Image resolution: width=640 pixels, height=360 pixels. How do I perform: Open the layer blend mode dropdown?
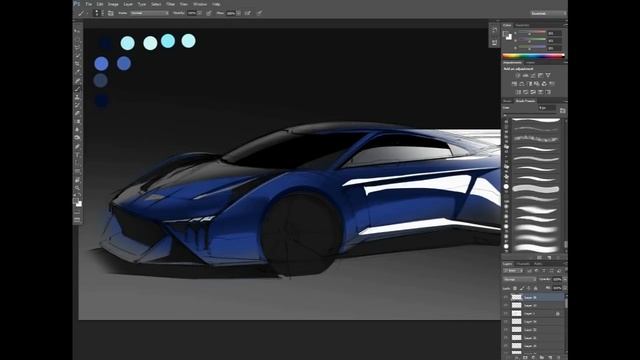pos(519,279)
